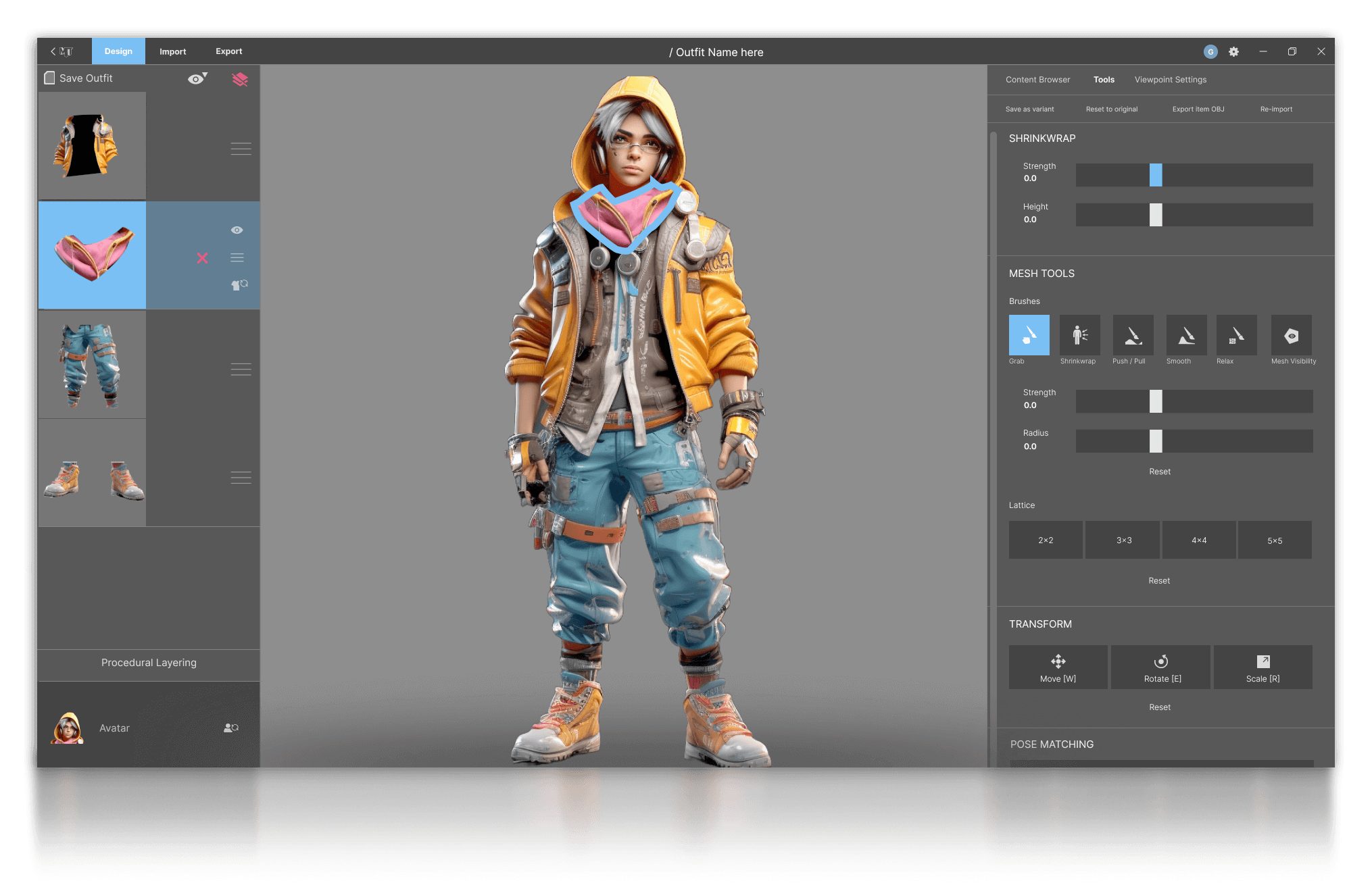Switch to the Import tab

172,51
